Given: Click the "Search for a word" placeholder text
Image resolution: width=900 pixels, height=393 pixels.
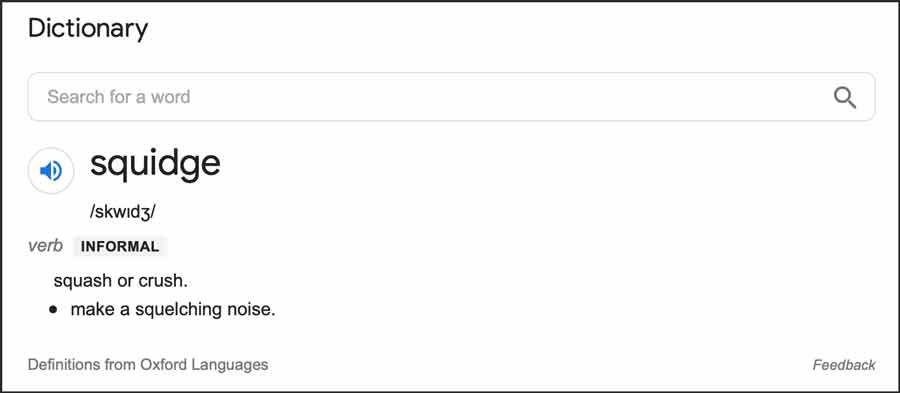Looking at the screenshot, I should pos(119,97).
